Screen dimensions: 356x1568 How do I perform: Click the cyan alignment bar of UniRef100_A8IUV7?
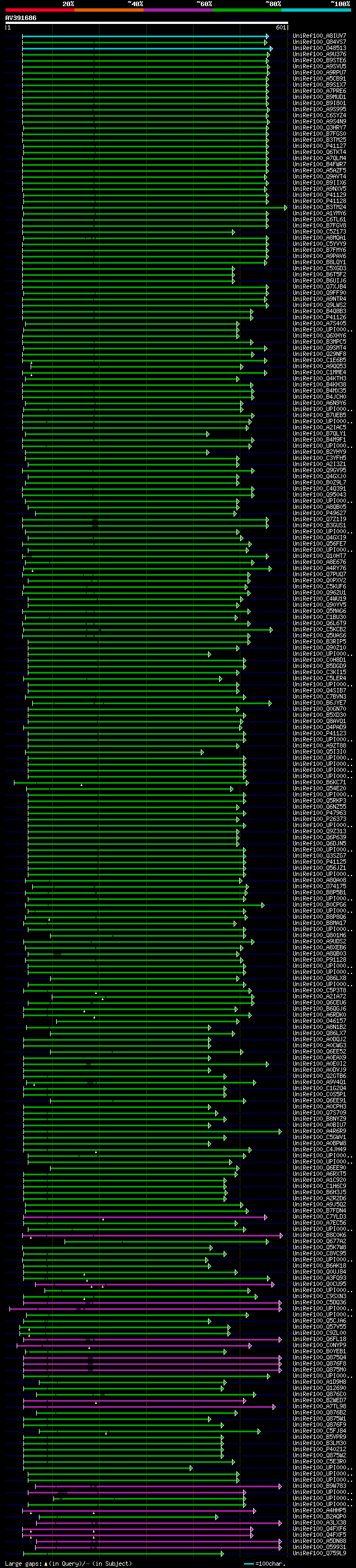(145, 36)
